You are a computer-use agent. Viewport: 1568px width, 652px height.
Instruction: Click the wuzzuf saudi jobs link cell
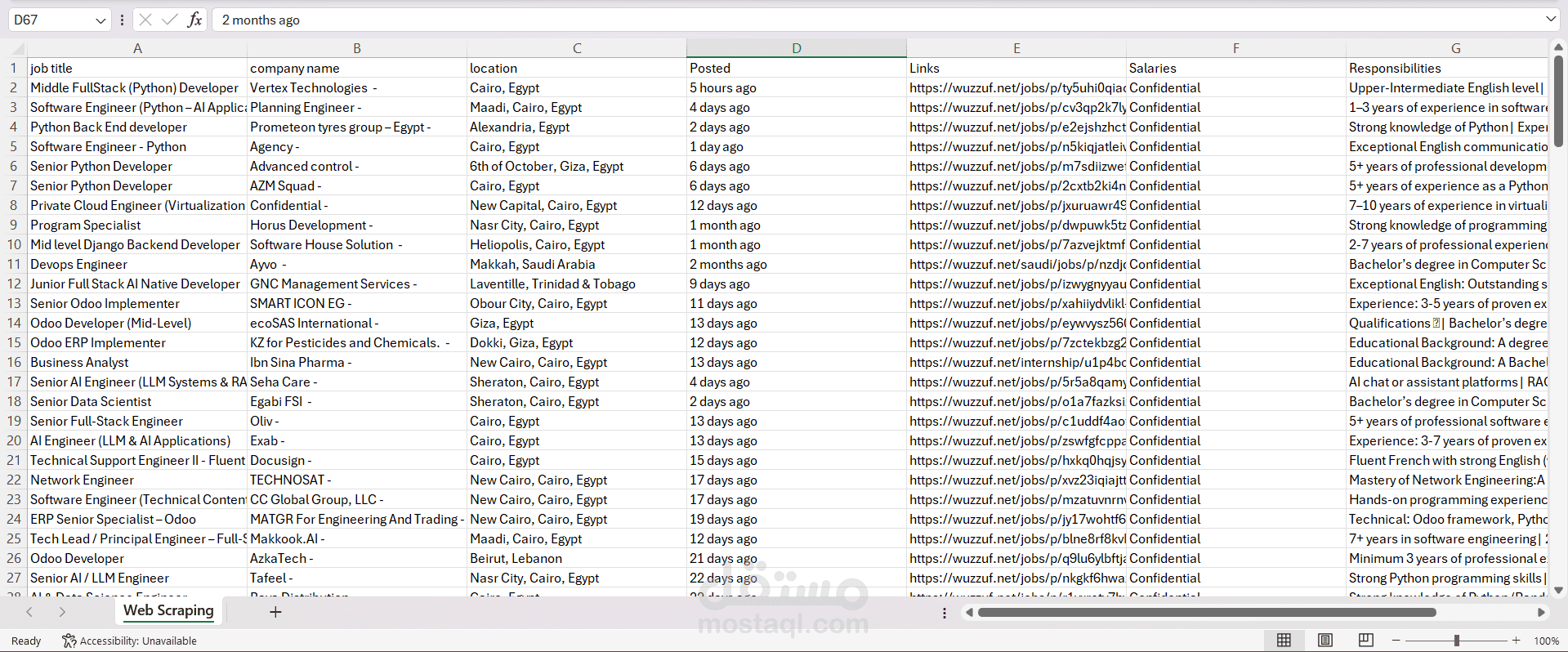[1016, 264]
